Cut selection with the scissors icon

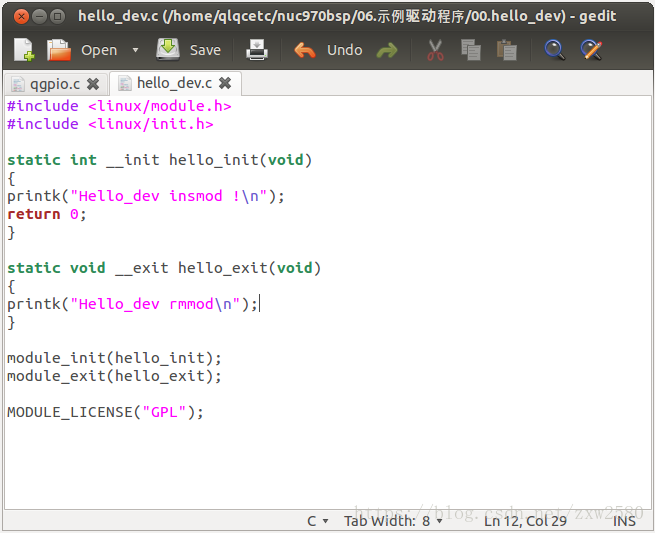pos(435,50)
